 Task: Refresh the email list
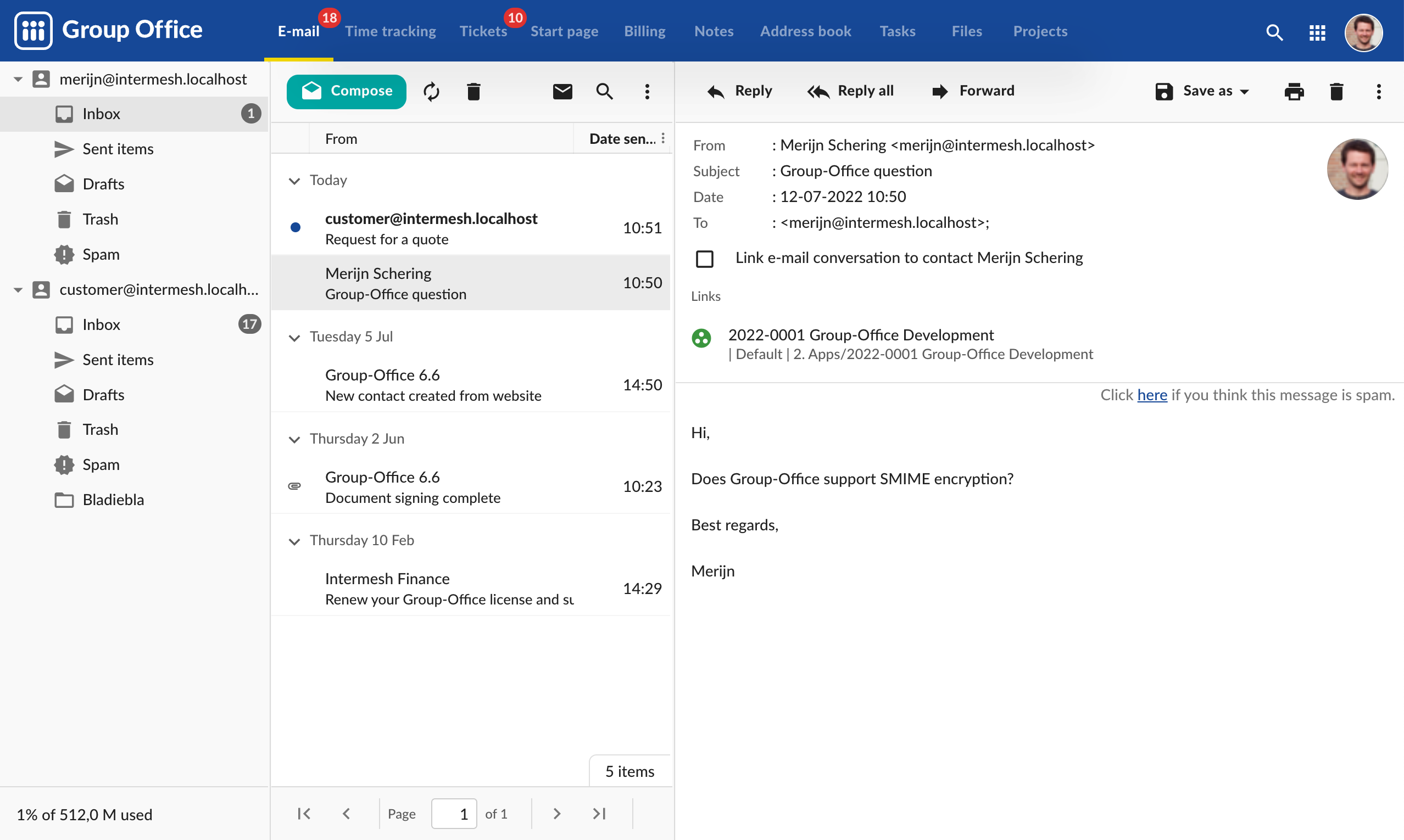[431, 91]
